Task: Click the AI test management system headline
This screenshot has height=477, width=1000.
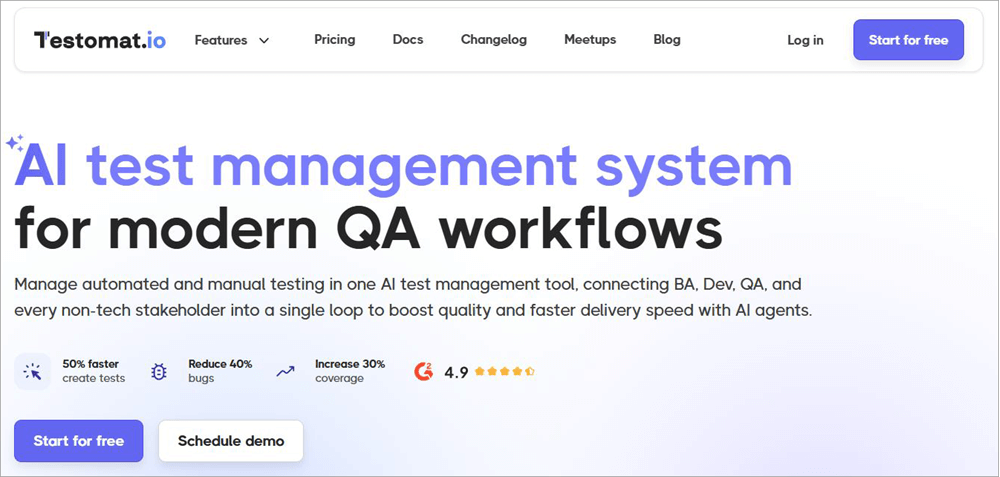Action: point(404,166)
